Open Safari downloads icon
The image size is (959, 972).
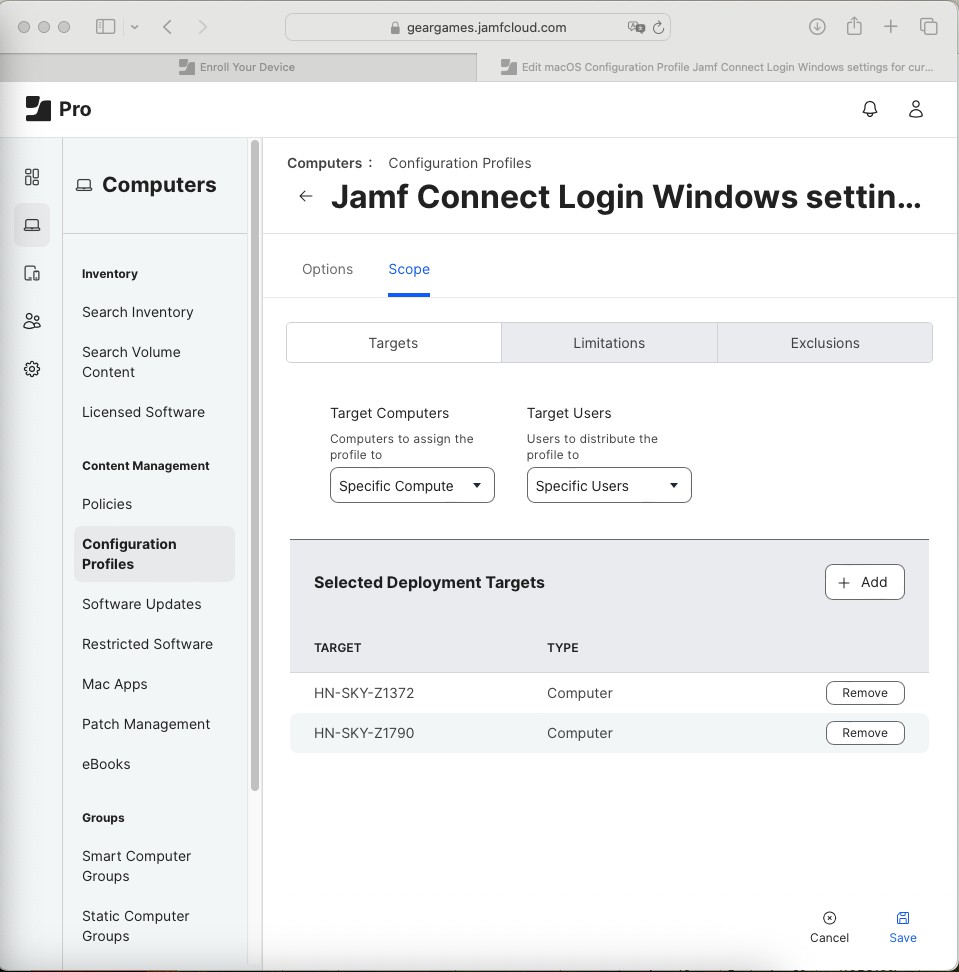click(x=817, y=27)
